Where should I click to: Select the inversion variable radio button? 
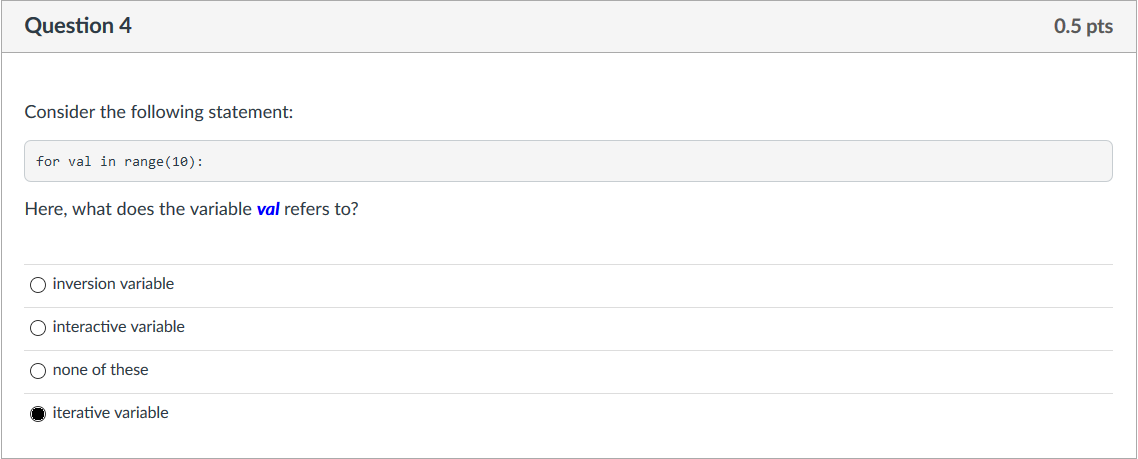(x=38, y=285)
